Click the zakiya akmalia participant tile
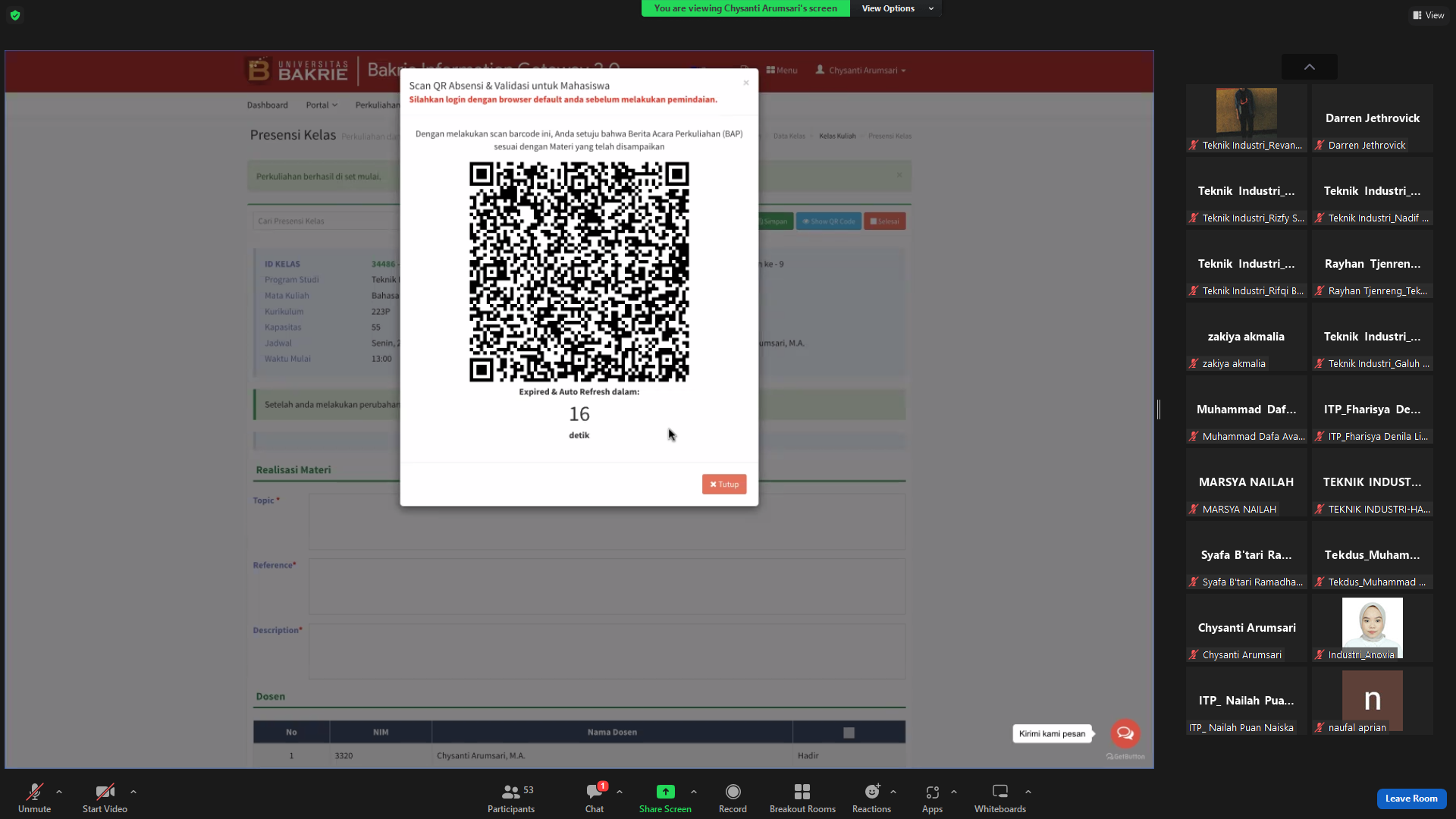The width and height of the screenshot is (1456, 819). pyautogui.click(x=1246, y=337)
